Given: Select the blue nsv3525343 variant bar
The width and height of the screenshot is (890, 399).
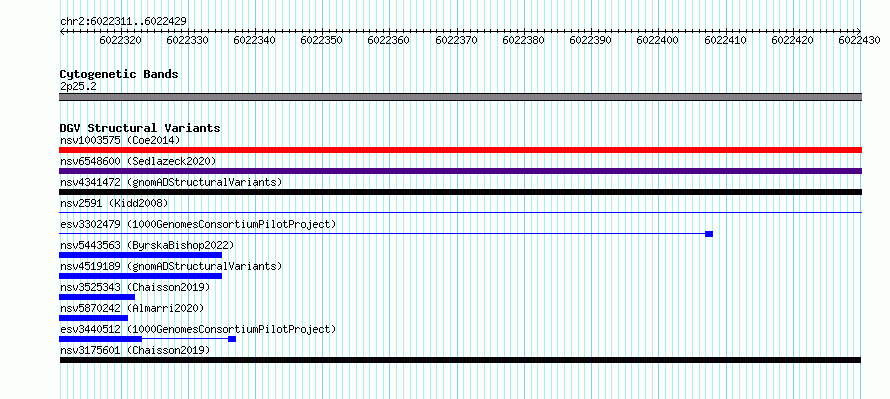Looking at the screenshot, I should pyautogui.click(x=97, y=297).
